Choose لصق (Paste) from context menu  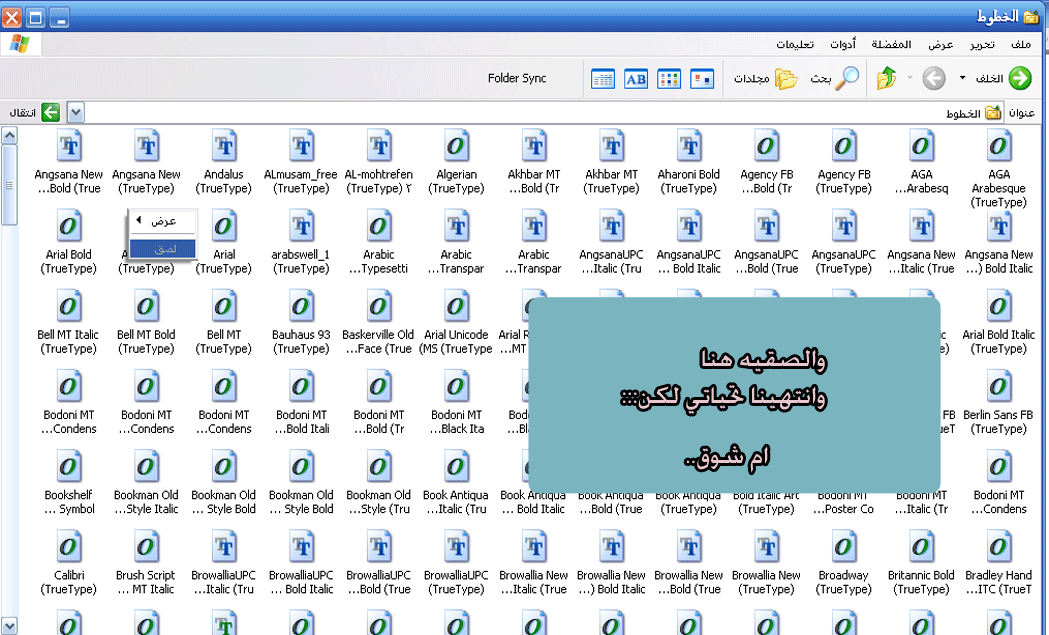(163, 248)
